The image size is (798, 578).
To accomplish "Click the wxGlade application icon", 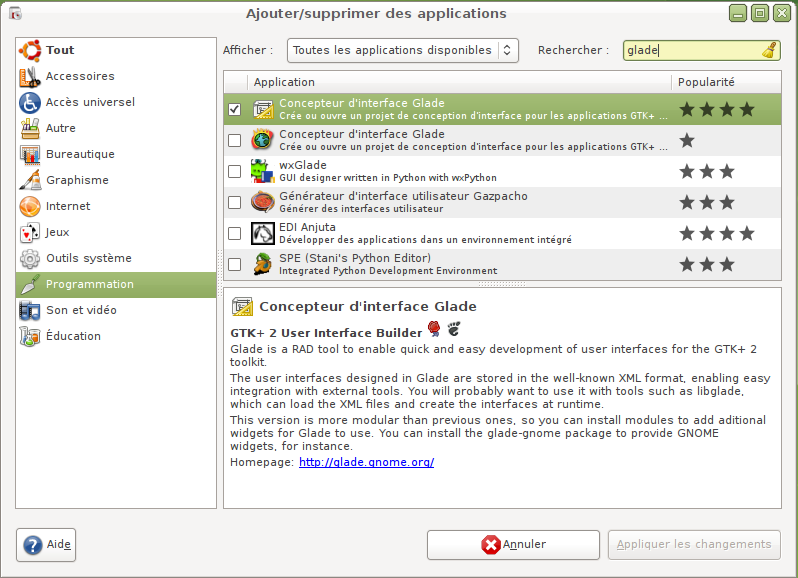I will 263,171.
